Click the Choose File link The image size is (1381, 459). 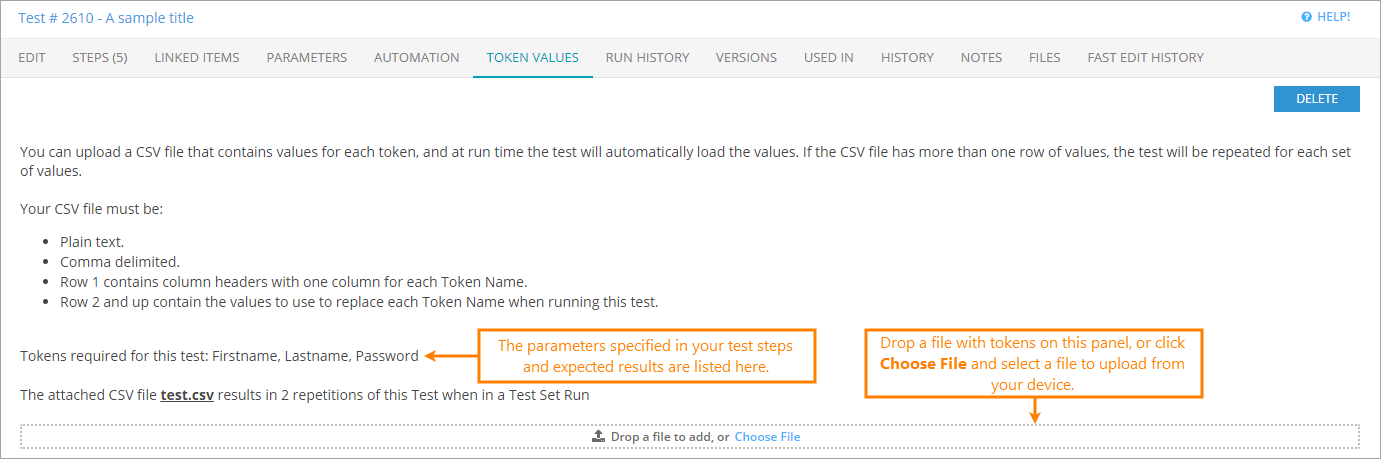click(767, 437)
